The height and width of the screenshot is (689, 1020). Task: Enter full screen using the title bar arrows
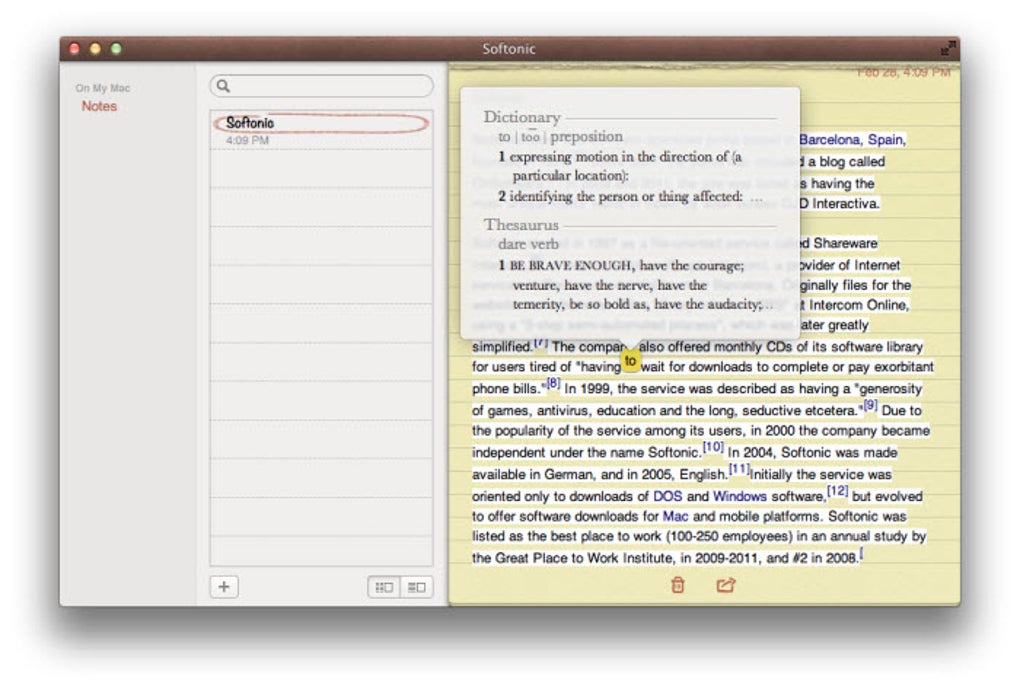pos(948,48)
